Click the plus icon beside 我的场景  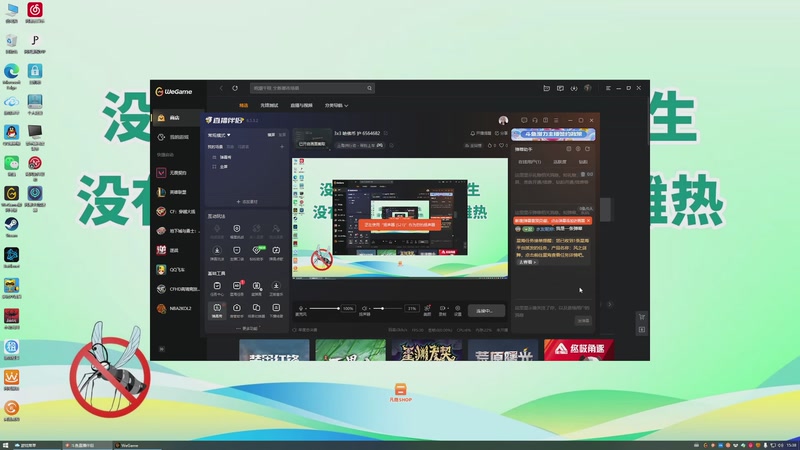click(x=282, y=147)
